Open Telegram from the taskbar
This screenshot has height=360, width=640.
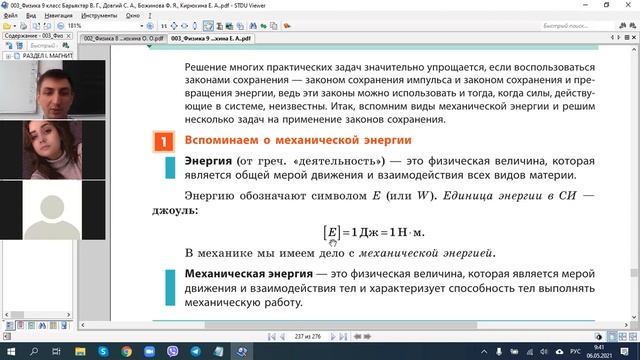(196, 351)
